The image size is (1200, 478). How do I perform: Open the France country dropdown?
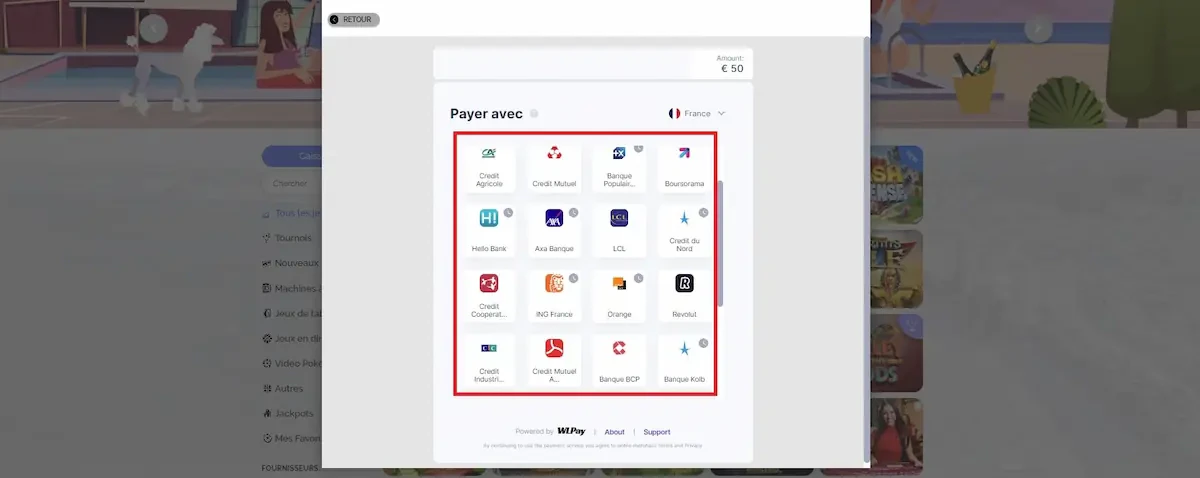[x=697, y=114]
